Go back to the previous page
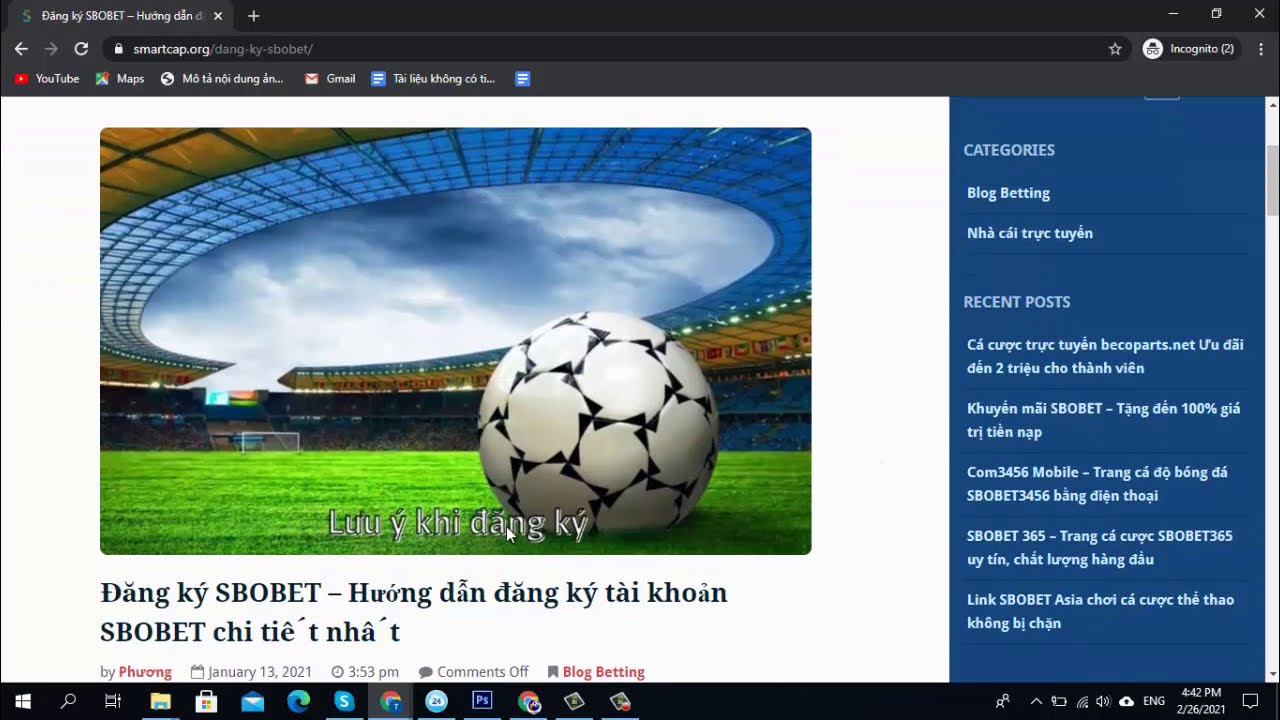This screenshot has width=1280, height=720. pyautogui.click(x=21, y=48)
